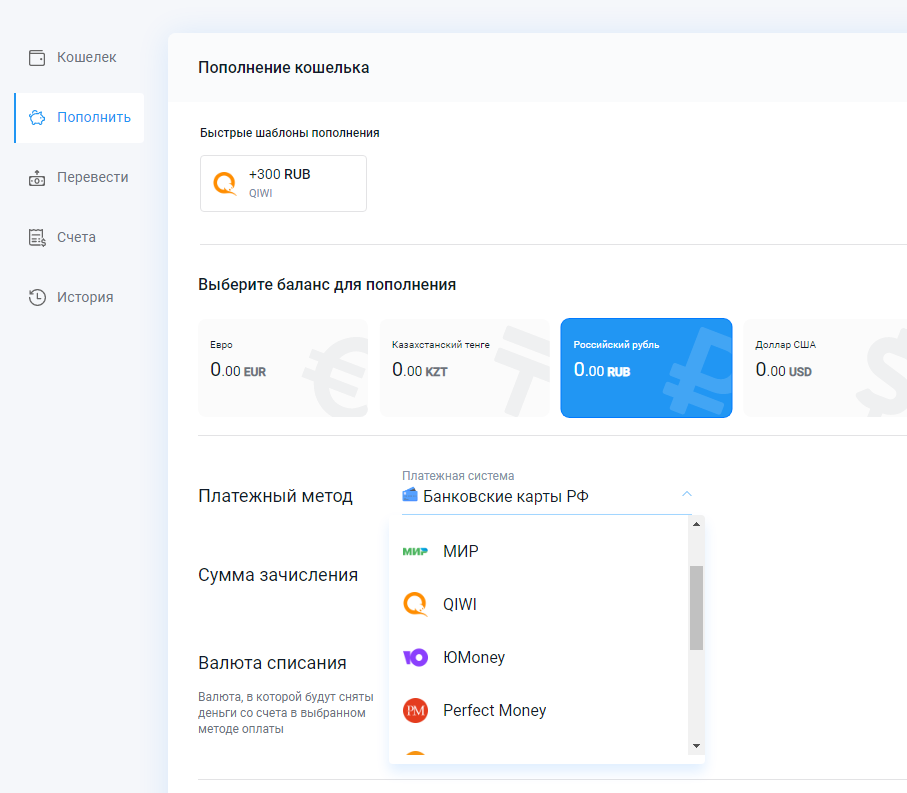The width and height of the screenshot is (907, 793).
Task: Open the Счета invoices icon
Action: 37,237
